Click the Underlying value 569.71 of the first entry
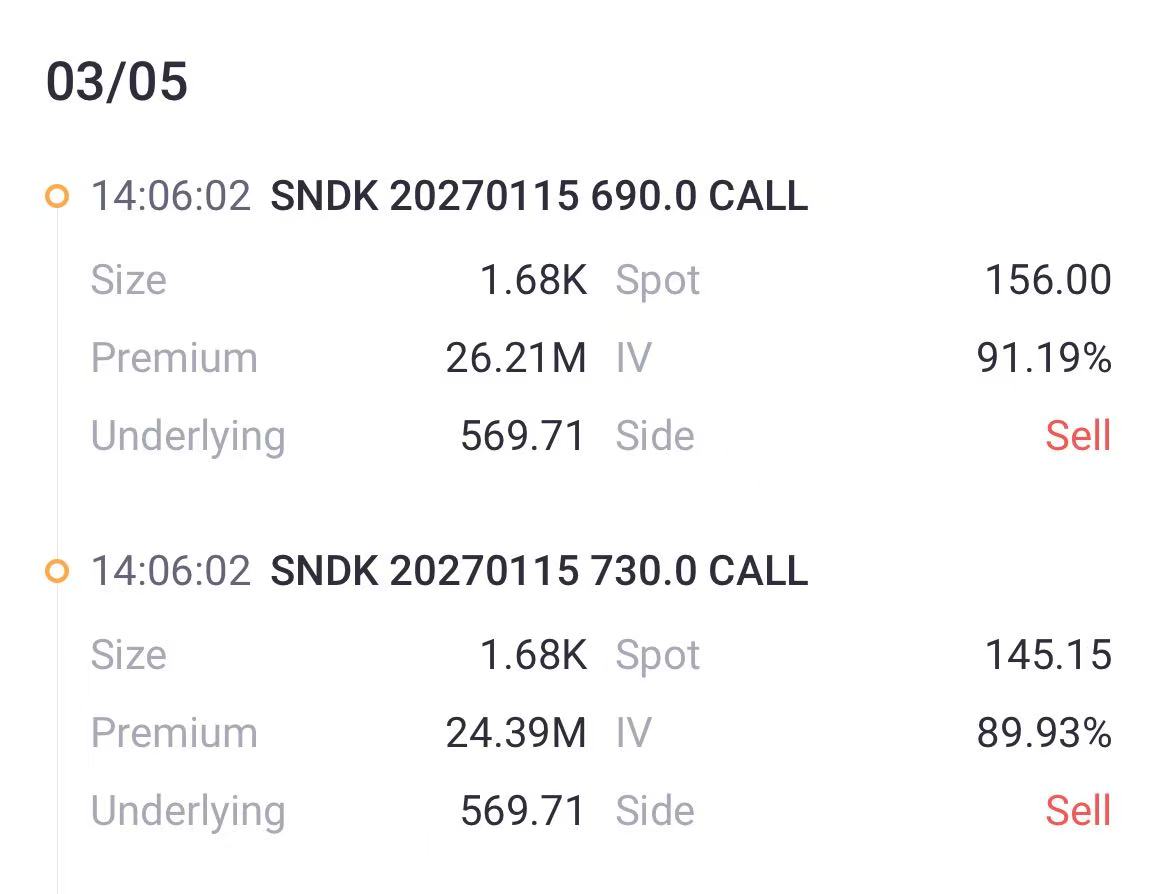 tap(523, 436)
